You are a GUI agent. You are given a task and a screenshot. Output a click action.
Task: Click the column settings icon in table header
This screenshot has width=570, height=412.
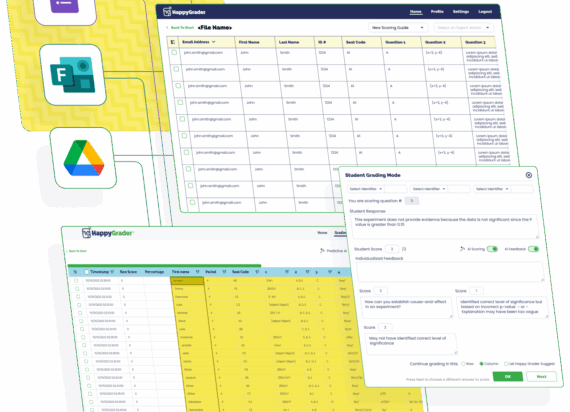point(173,42)
